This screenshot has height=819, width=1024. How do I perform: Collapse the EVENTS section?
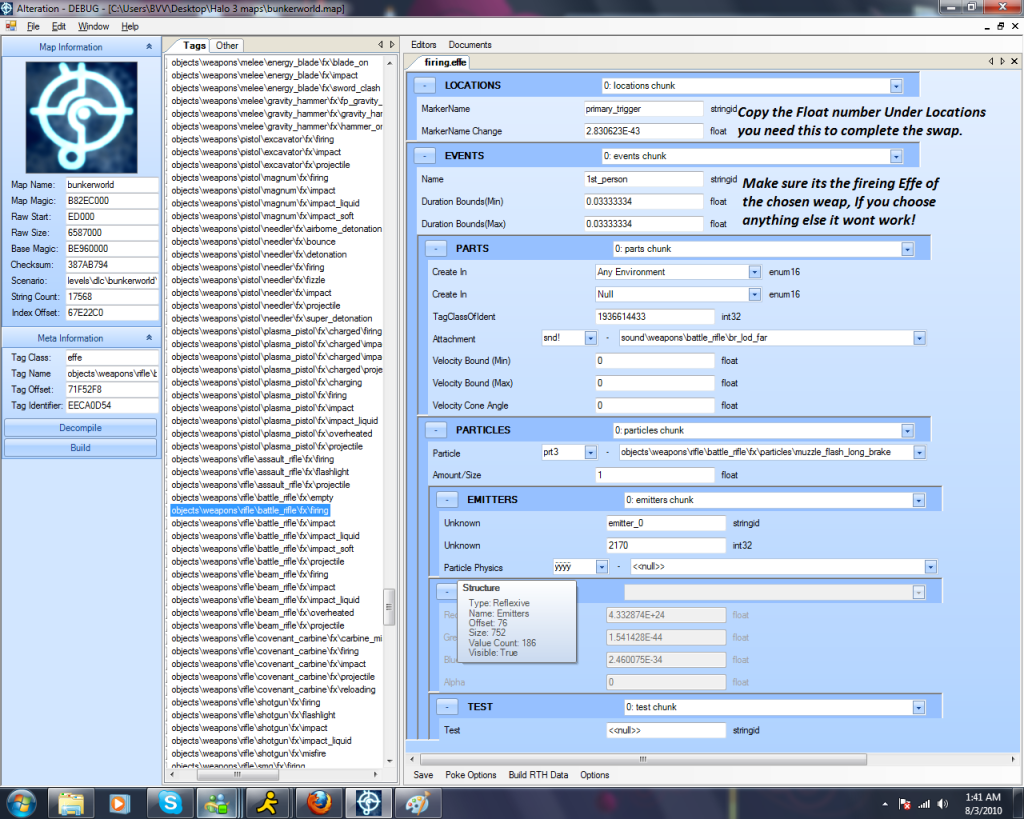coord(424,156)
